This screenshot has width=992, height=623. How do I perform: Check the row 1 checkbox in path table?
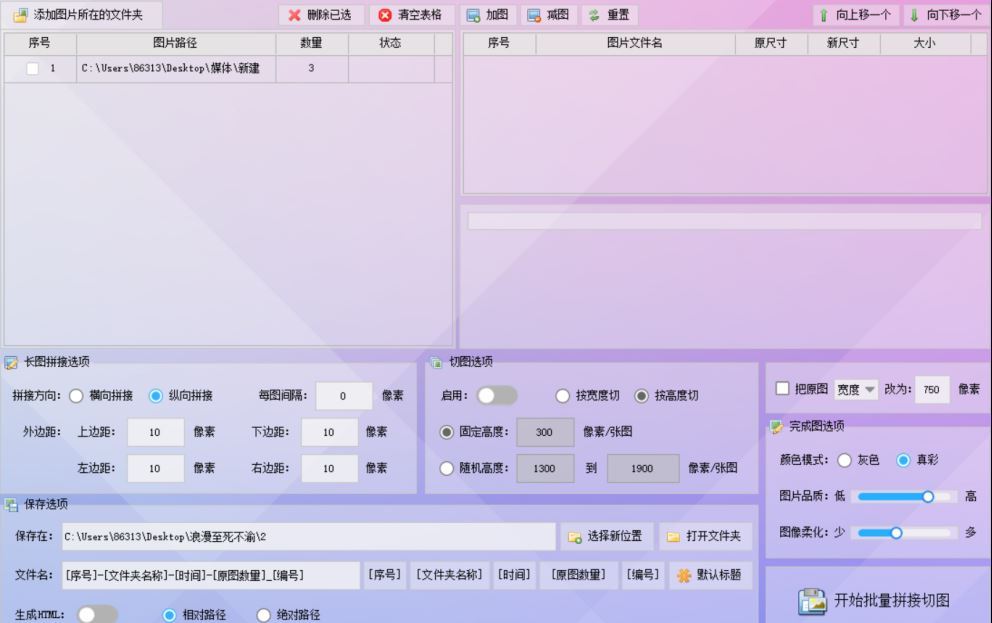pyautogui.click(x=32, y=68)
